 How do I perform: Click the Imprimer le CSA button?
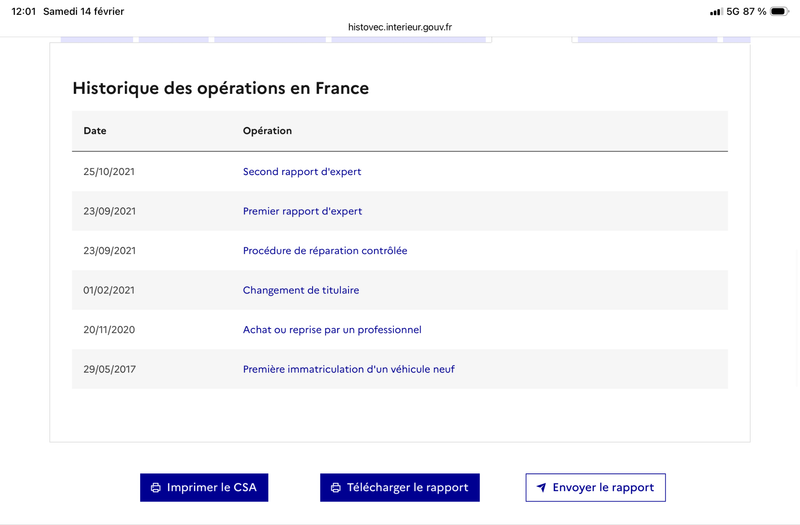tap(204, 488)
